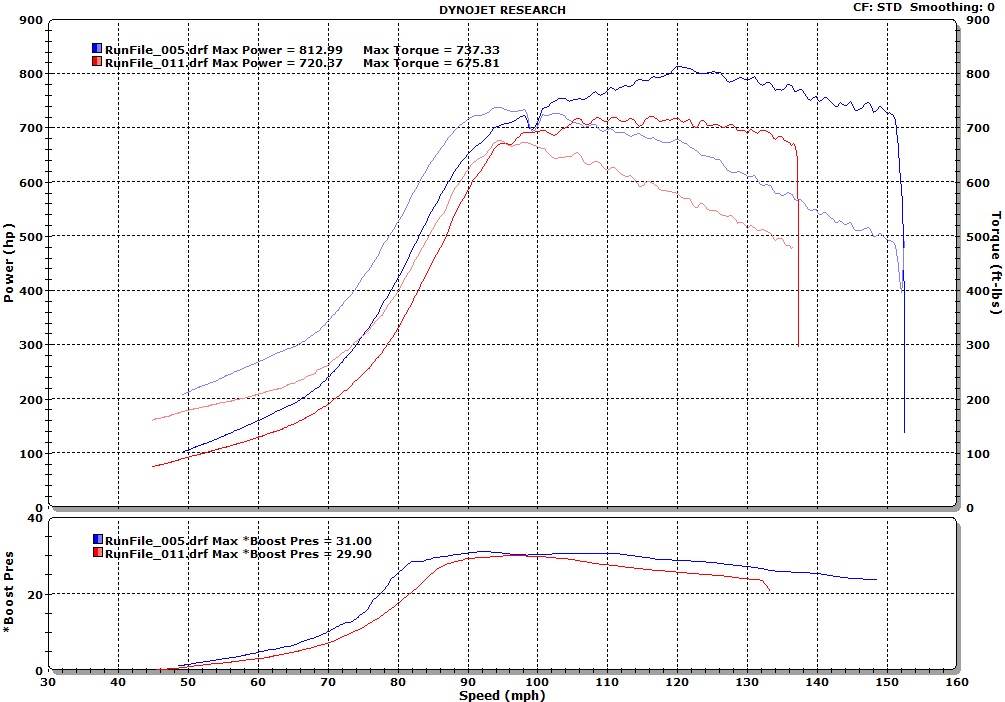This screenshot has height=702, width=1005.
Task: Click the blue RunFile_005 power legend swatch
Action: point(97,48)
